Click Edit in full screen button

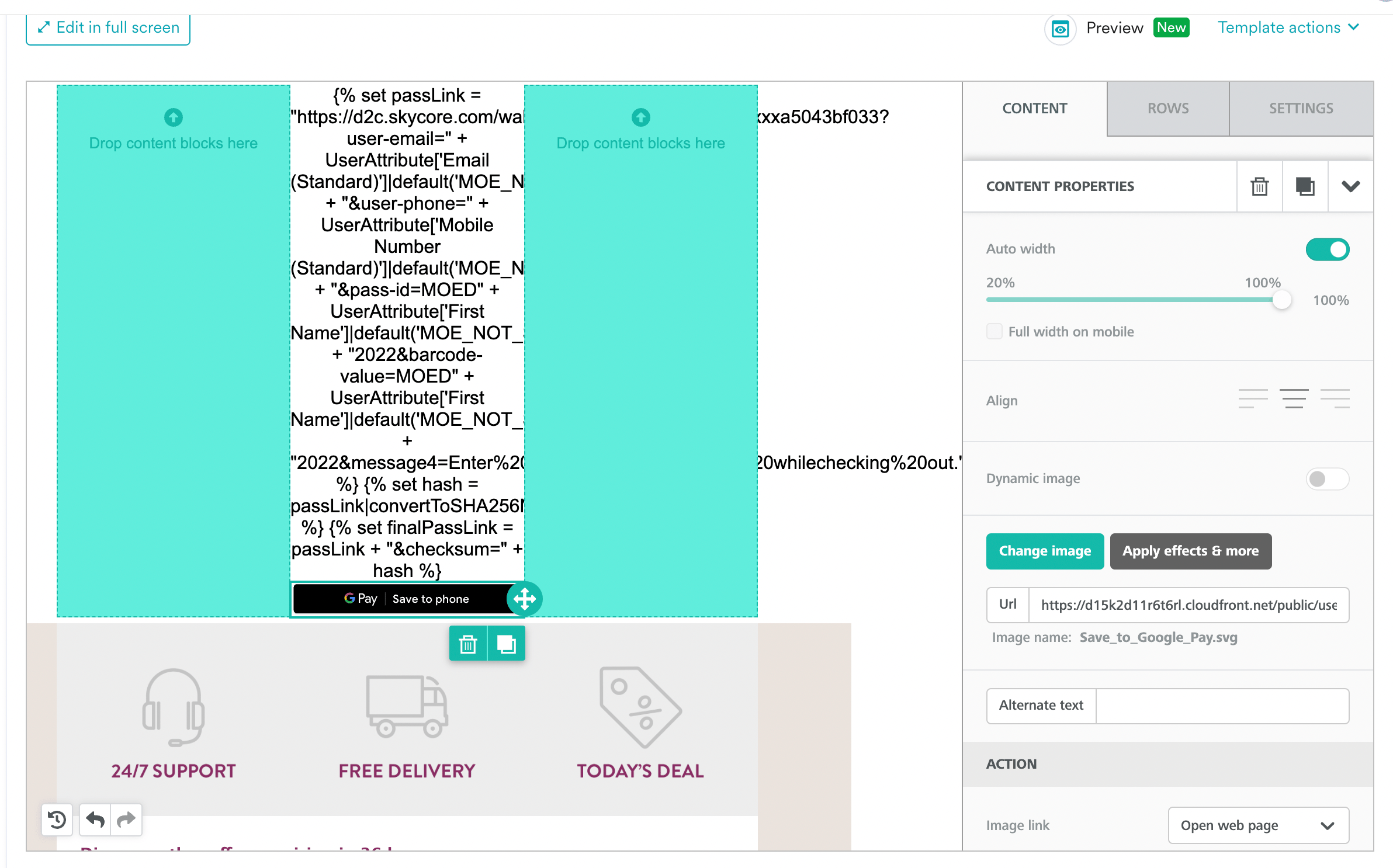(x=108, y=28)
